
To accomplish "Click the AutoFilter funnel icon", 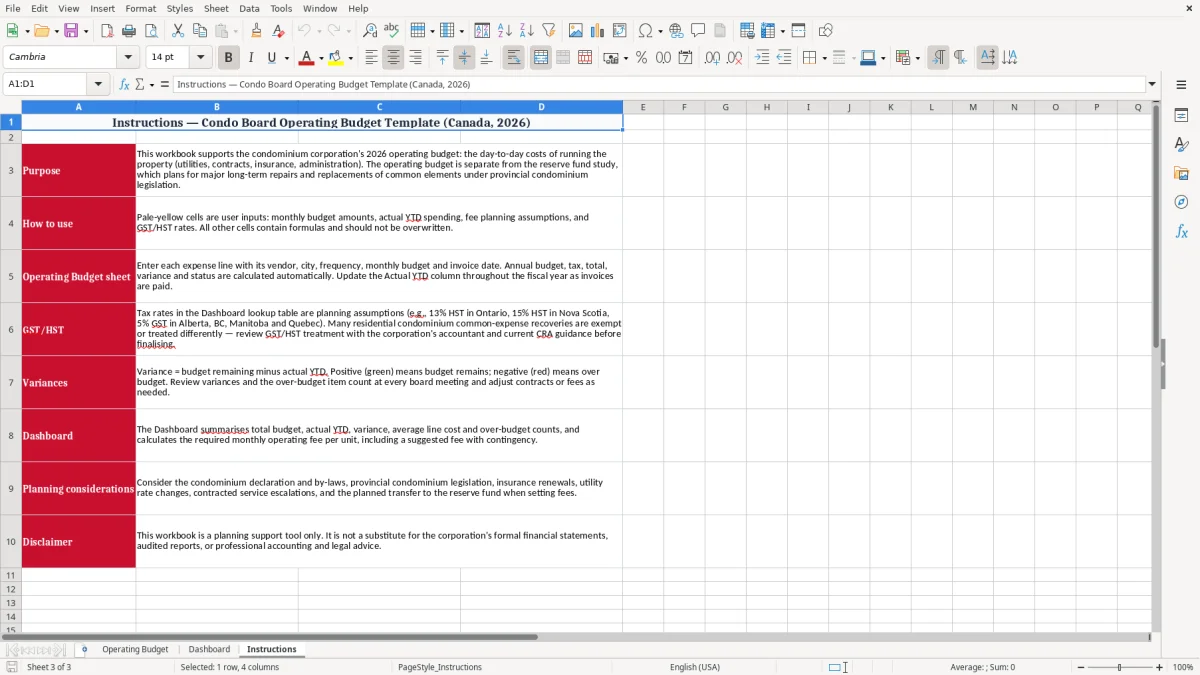I will [x=548, y=31].
